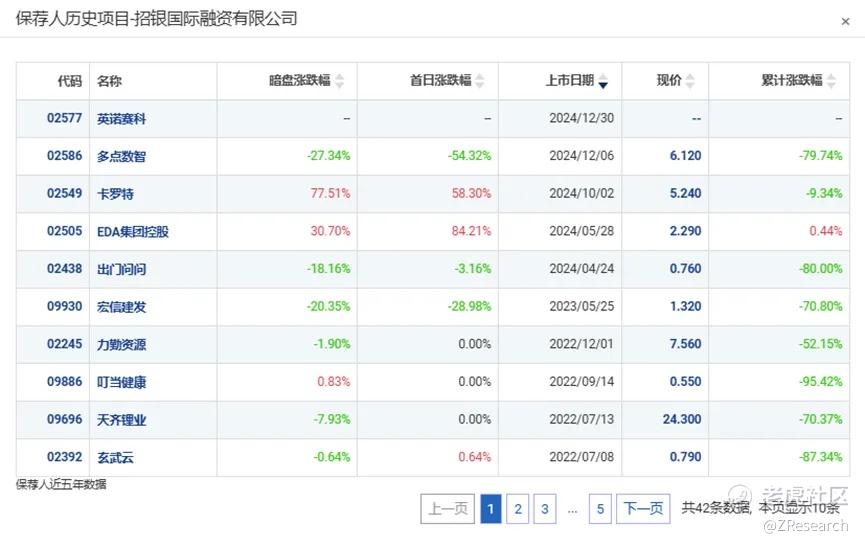Viewport: 865px width, 546px height.
Task: Open EDA集团控股 stock name link
Action: (x=132, y=231)
